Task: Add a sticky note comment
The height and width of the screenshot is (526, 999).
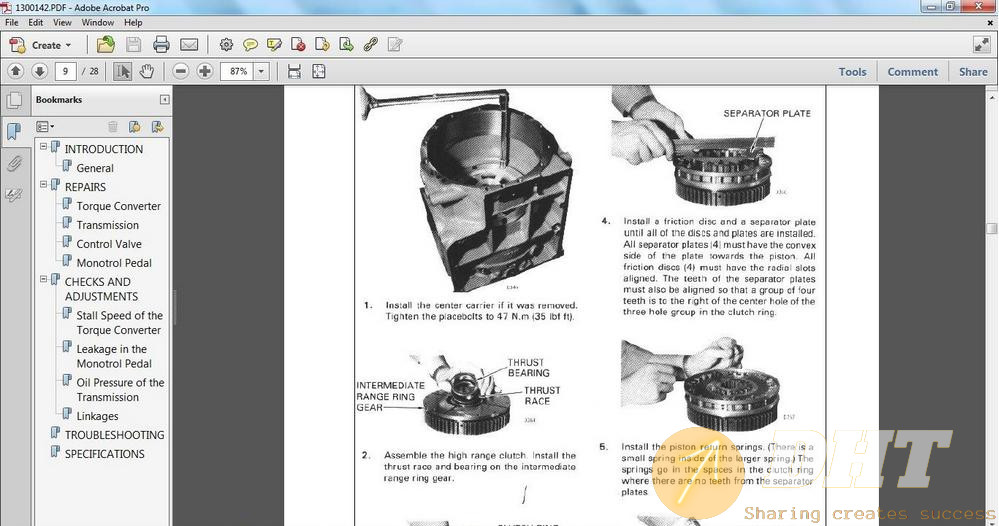Action: click(x=250, y=45)
